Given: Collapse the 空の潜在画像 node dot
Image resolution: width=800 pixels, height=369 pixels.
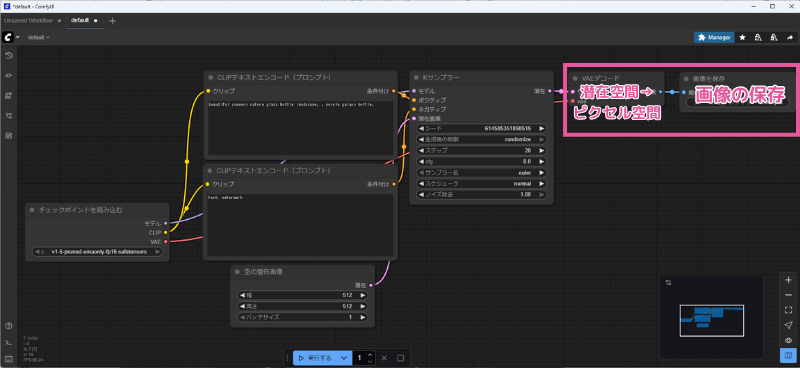Looking at the screenshot, I should 237,272.
